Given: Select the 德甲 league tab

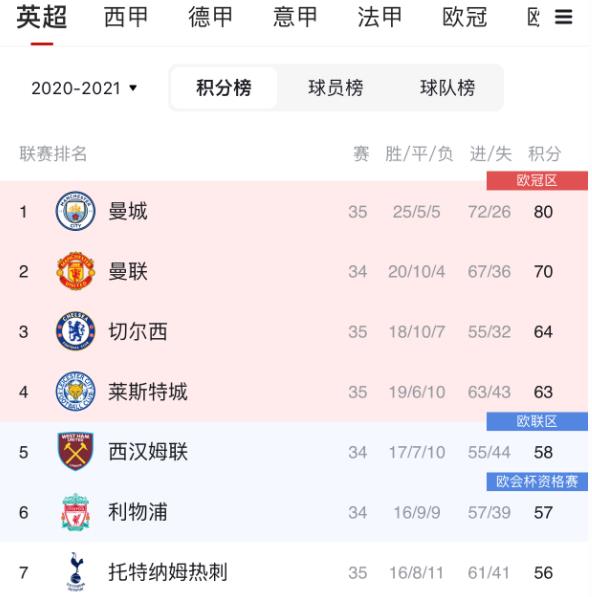Looking at the screenshot, I should click(x=211, y=17).
